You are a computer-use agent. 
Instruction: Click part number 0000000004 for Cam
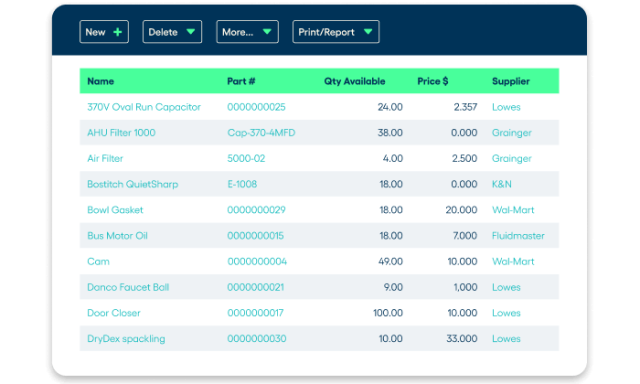point(257,261)
